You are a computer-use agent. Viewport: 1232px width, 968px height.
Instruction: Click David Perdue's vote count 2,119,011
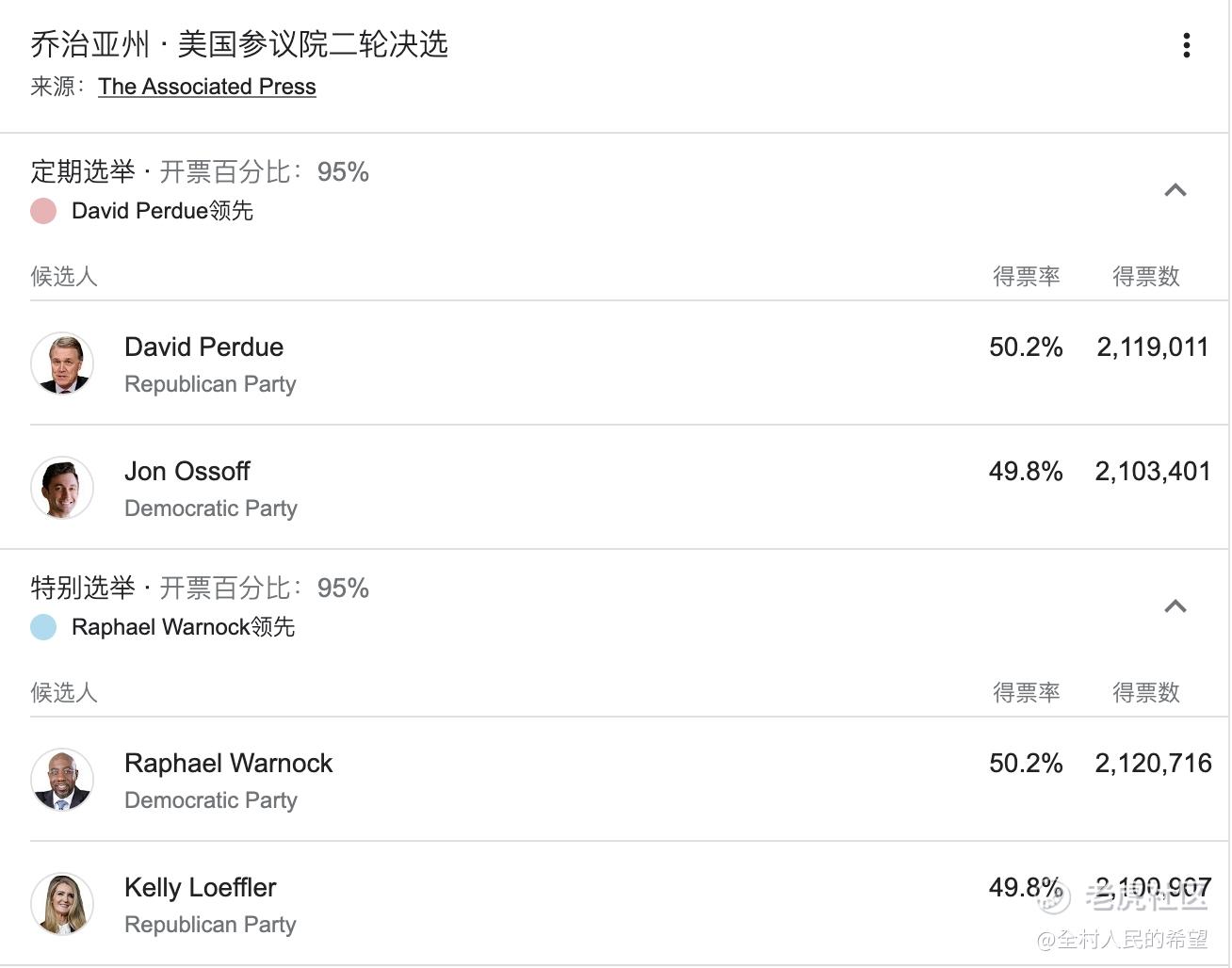point(1152,347)
